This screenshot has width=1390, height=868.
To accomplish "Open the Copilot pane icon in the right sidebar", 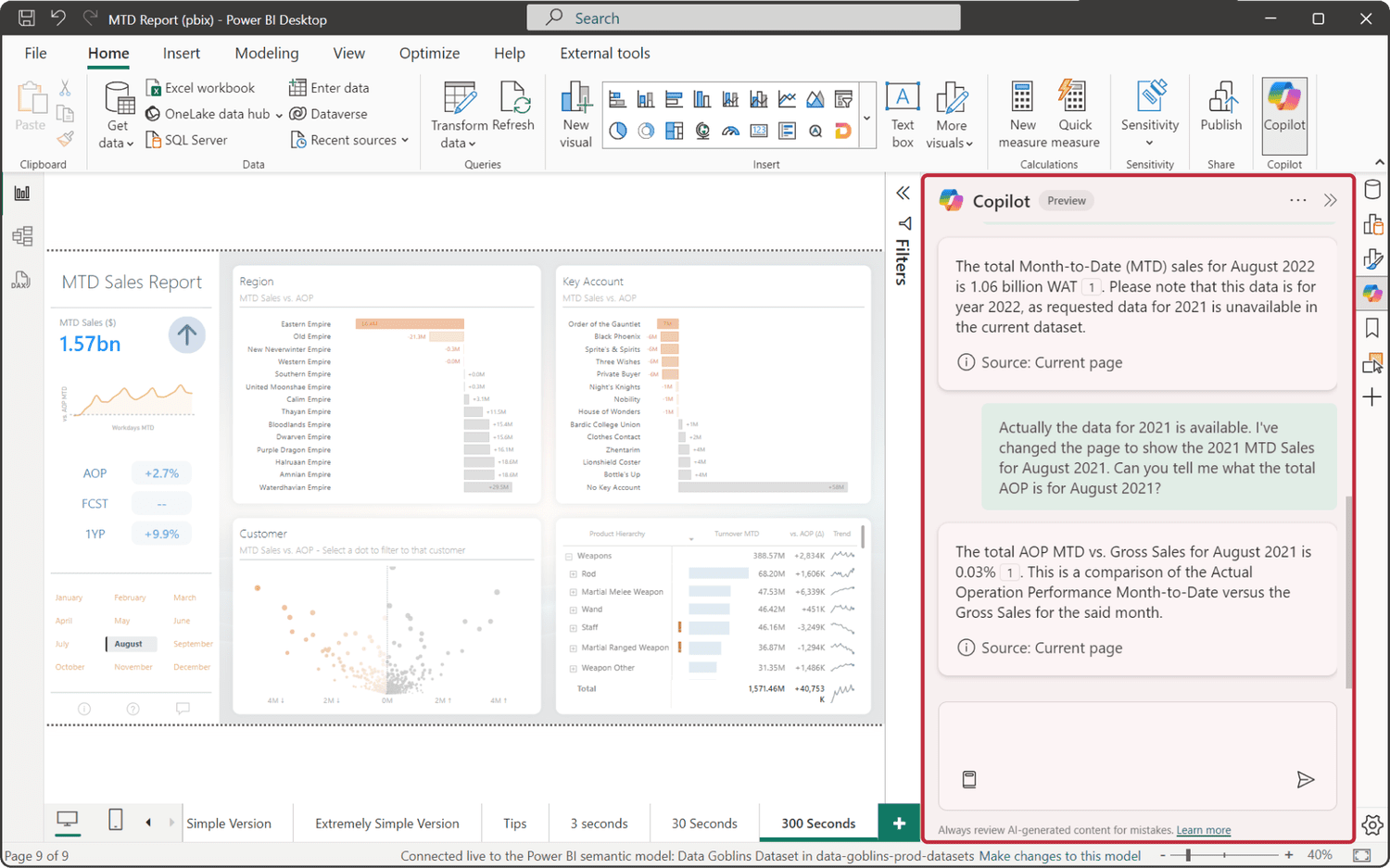I will tap(1372, 293).
